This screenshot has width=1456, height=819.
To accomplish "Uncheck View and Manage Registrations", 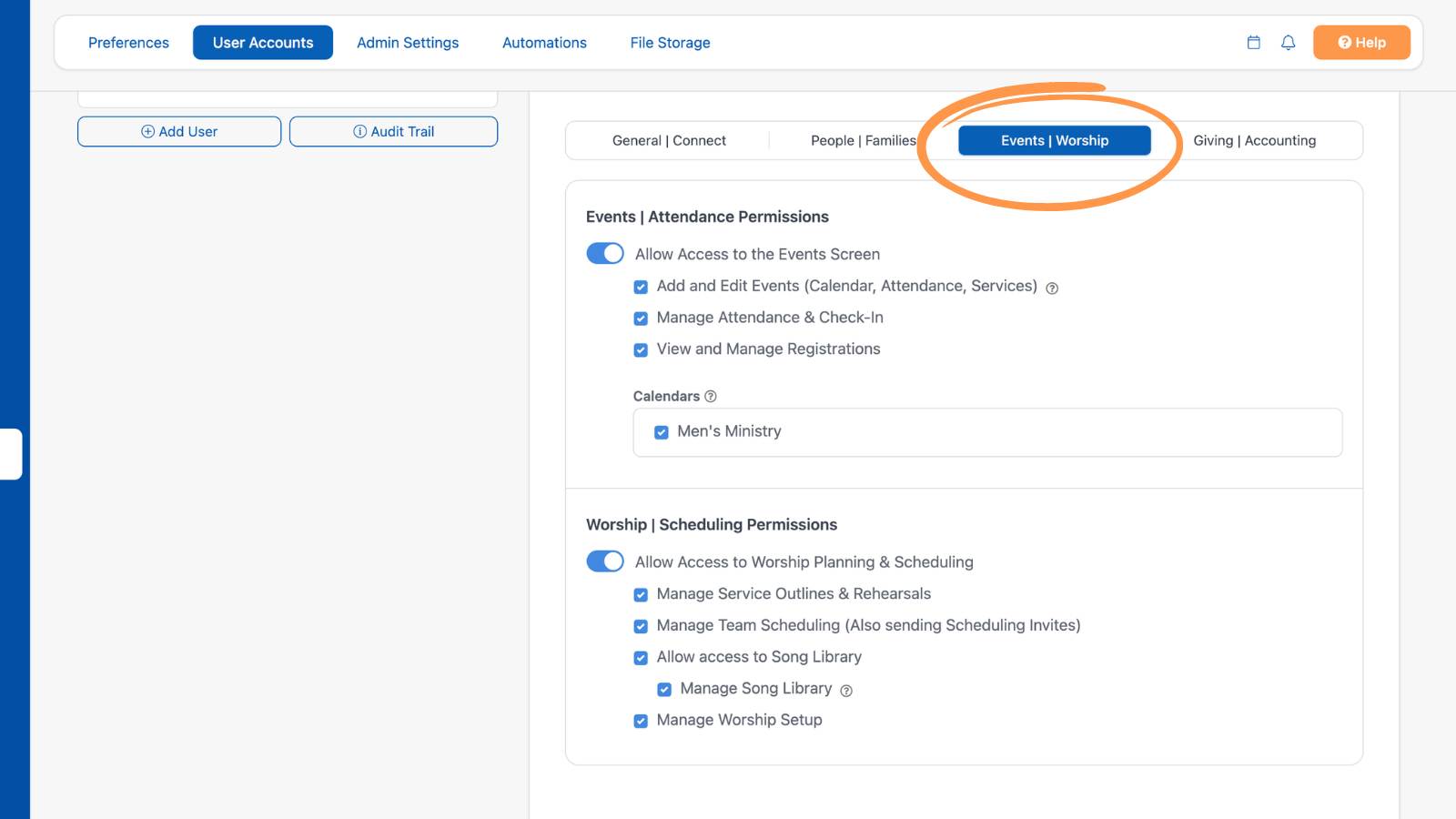I will point(641,349).
